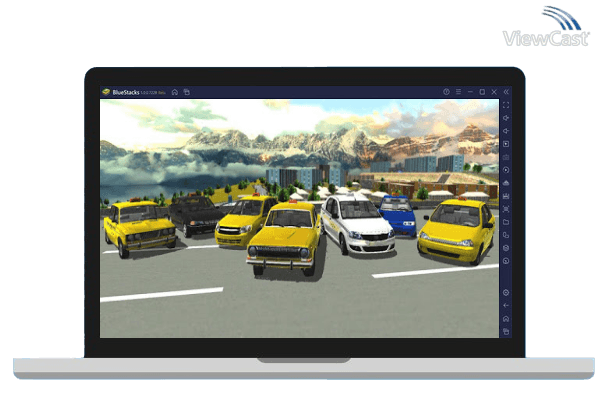
Task: Decrease the volume with the sidebar icon
Action: [506, 131]
